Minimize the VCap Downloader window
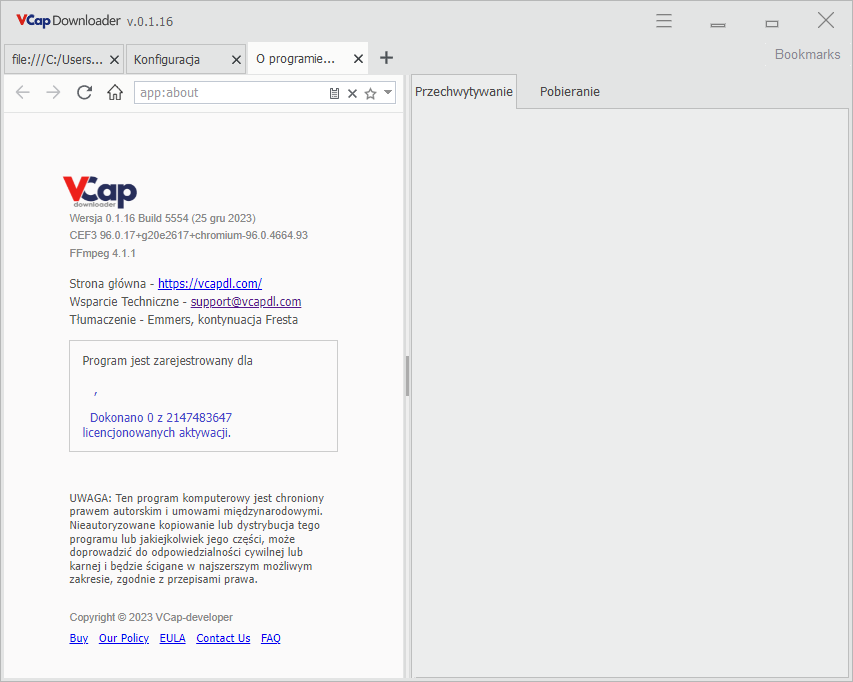This screenshot has width=853, height=682. point(718,23)
